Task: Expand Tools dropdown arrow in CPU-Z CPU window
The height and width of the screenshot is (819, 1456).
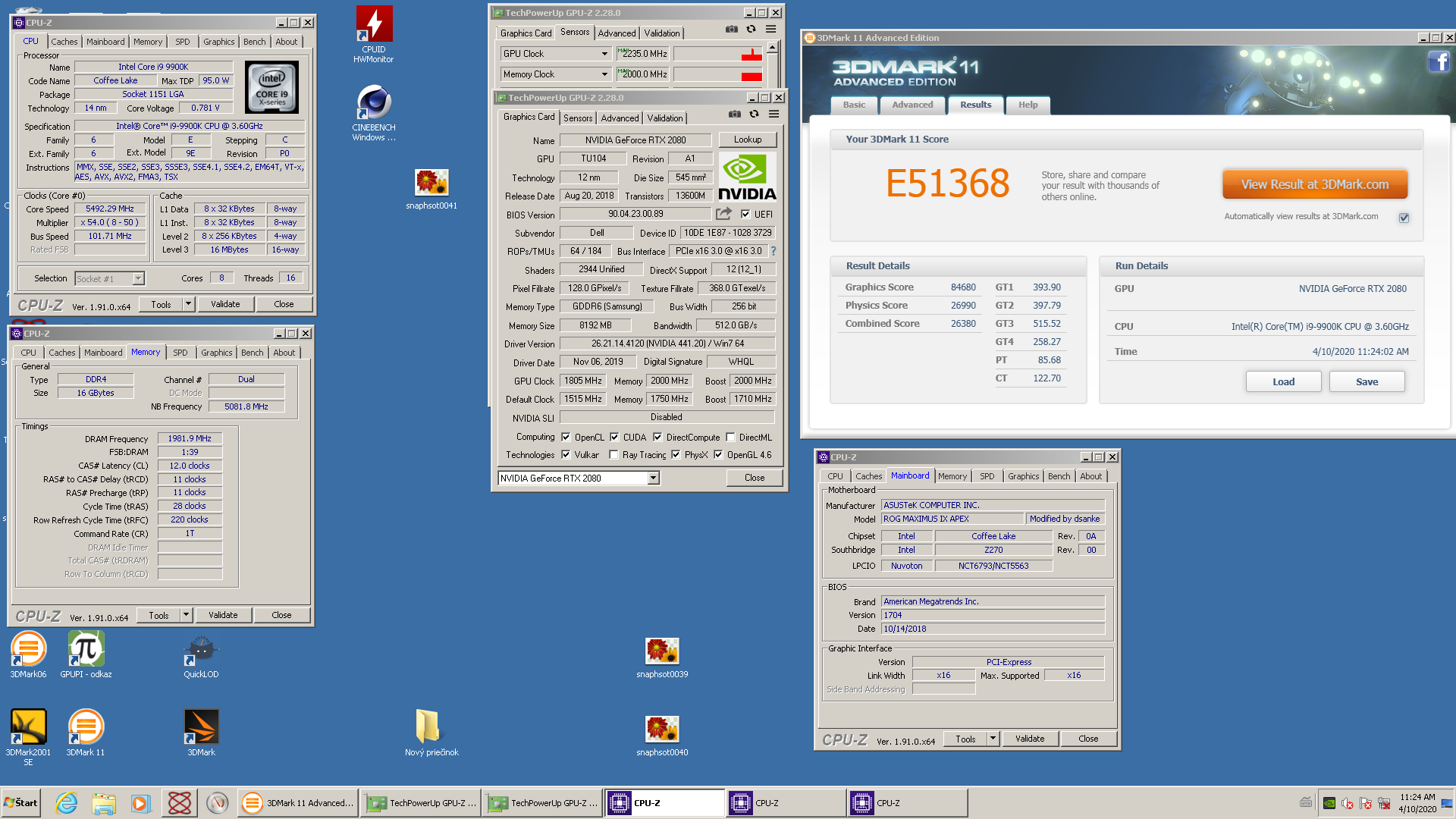Action: [189, 304]
